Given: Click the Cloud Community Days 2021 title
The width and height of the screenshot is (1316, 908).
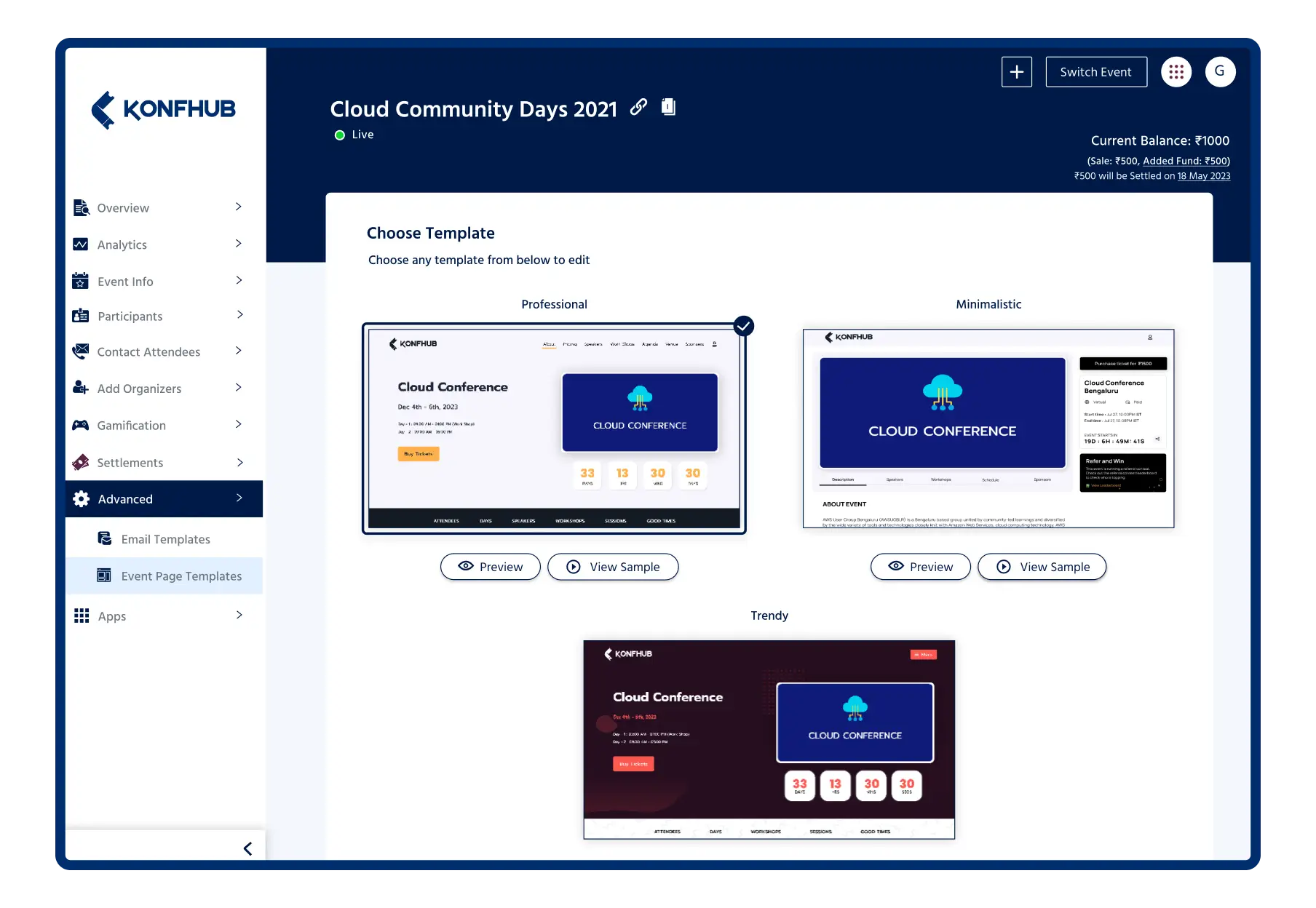Looking at the screenshot, I should pos(473,109).
